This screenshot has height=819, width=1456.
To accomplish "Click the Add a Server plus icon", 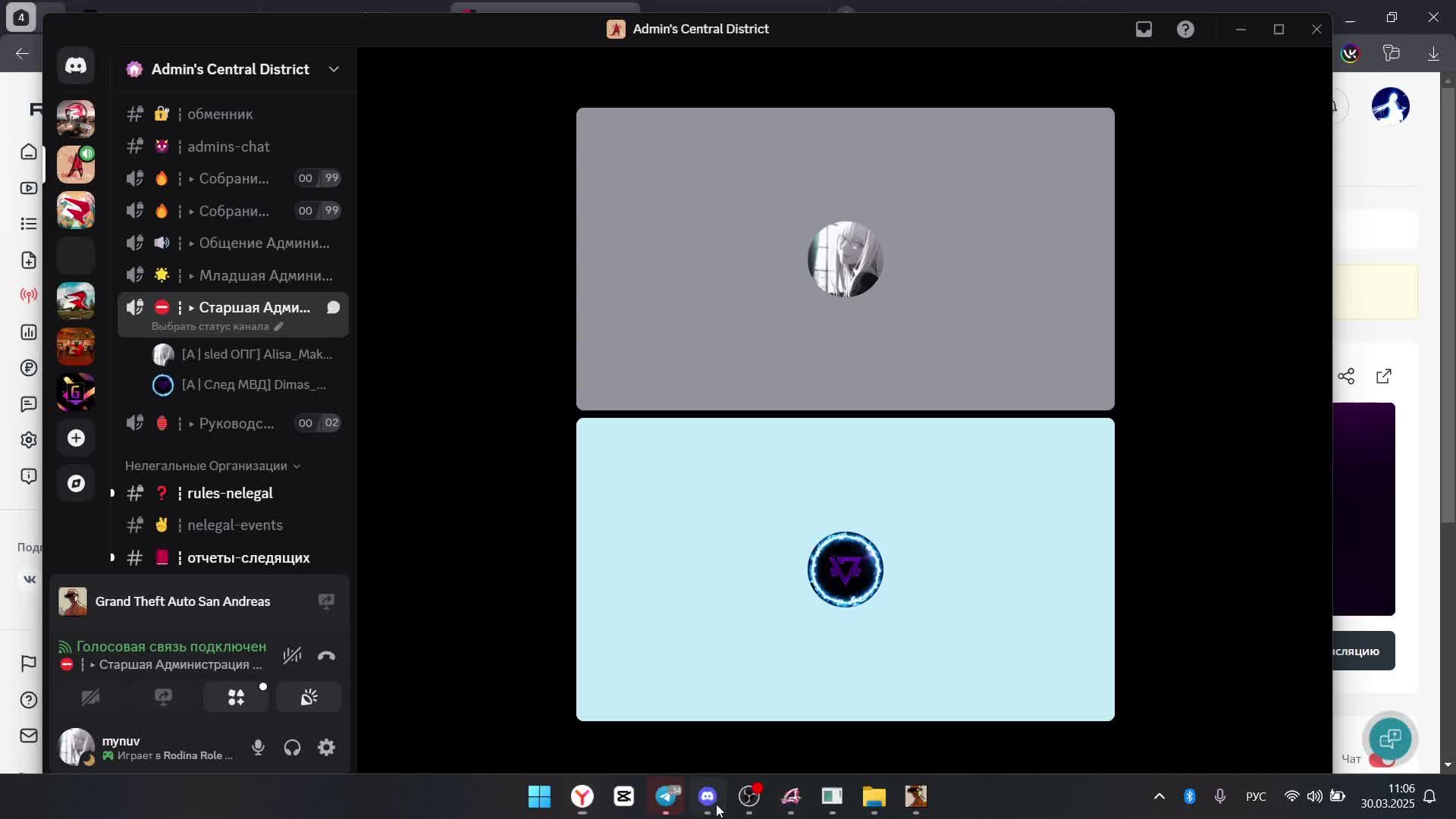I will pyautogui.click(x=76, y=438).
